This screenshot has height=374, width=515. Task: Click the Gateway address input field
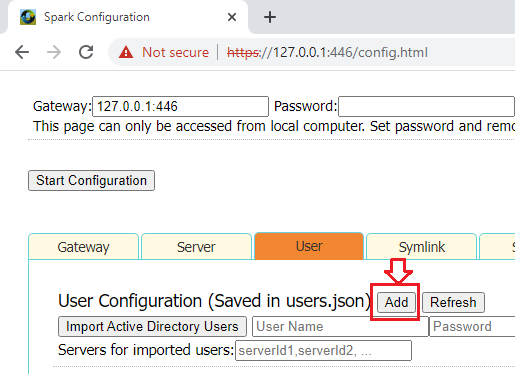[x=180, y=106]
